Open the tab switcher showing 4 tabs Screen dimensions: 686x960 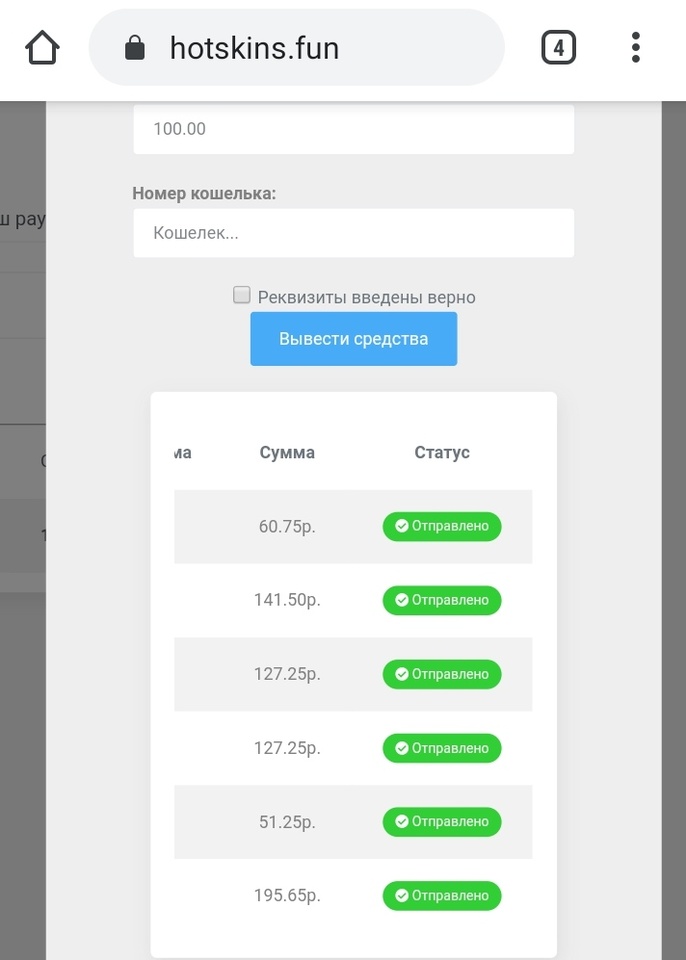[558, 47]
